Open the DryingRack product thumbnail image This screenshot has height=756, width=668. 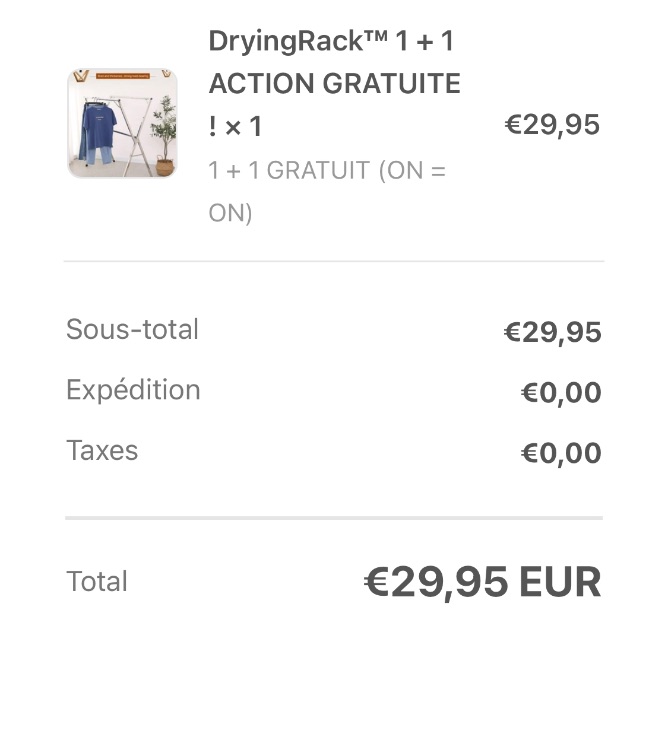point(122,123)
